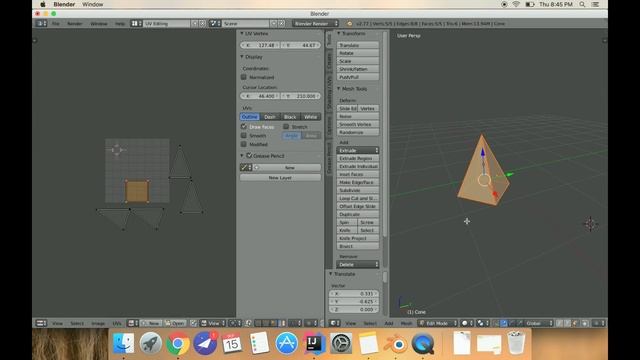The width and height of the screenshot is (640, 360).
Task: Click the Blender logo icon in the info header
Action: pos(349,24)
